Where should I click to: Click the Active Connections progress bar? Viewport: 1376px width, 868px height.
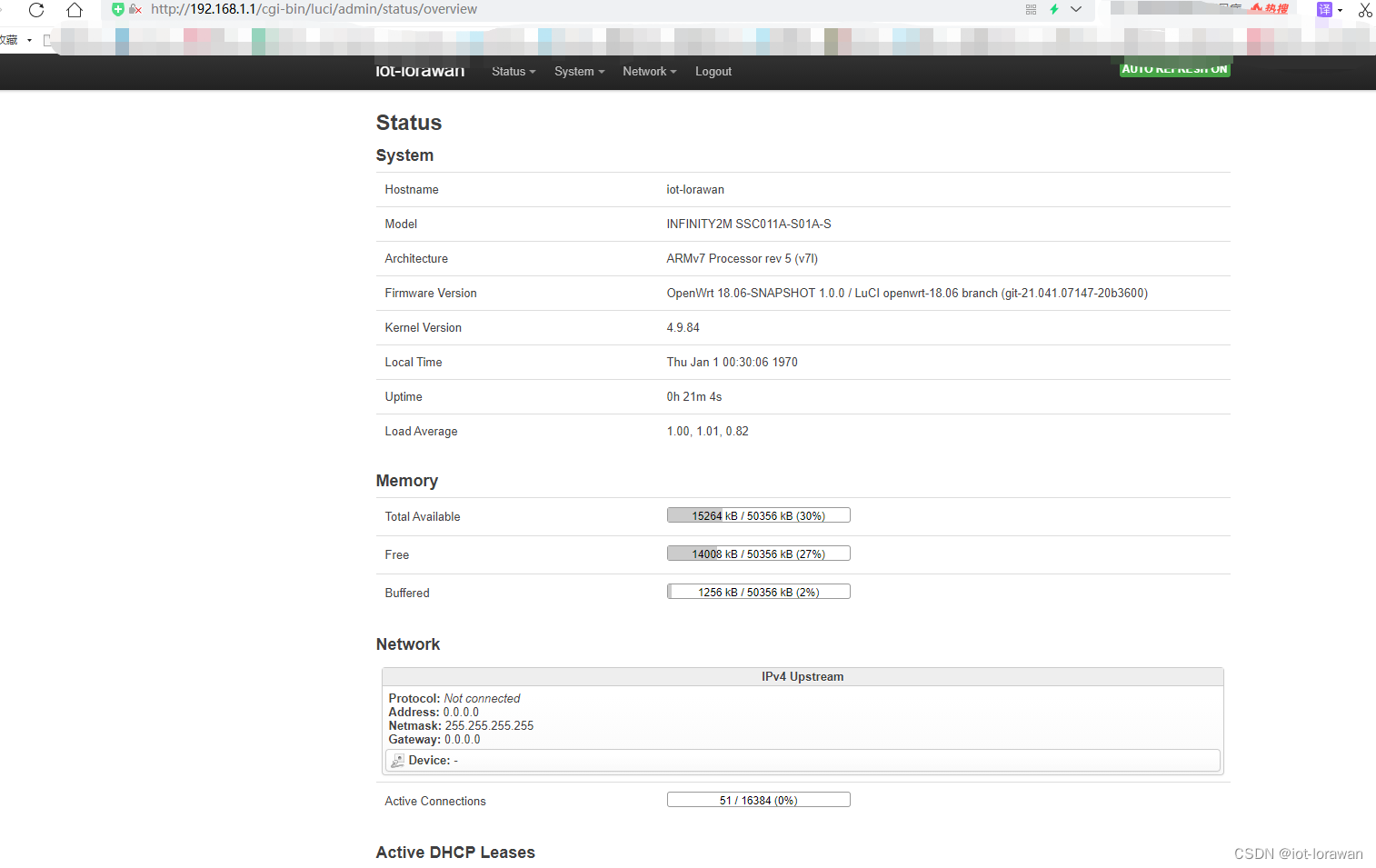(758, 799)
